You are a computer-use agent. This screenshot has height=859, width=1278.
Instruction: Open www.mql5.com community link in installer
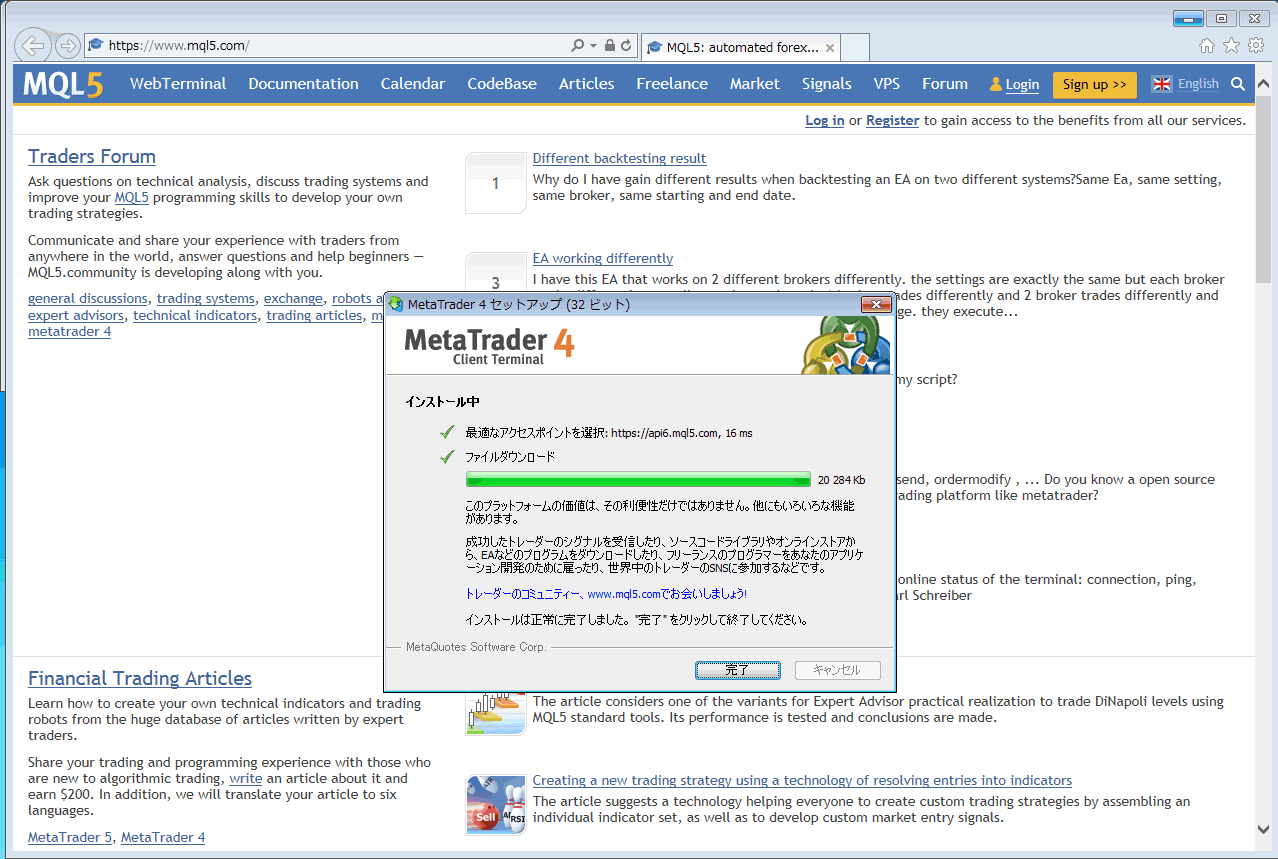[x=624, y=594]
